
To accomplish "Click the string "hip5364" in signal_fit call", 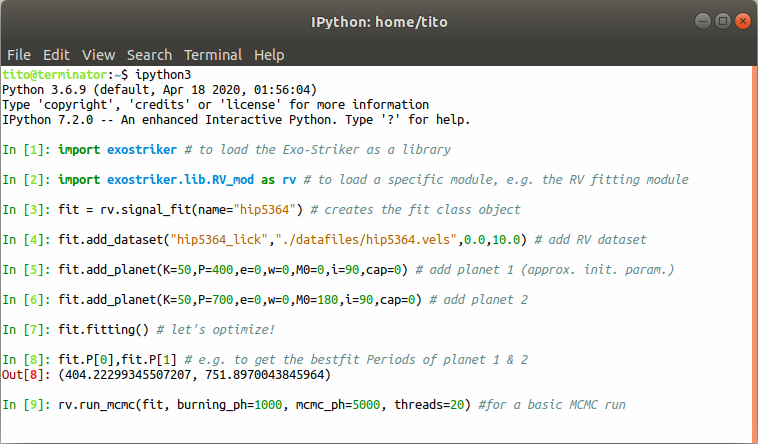I will [x=264, y=210].
